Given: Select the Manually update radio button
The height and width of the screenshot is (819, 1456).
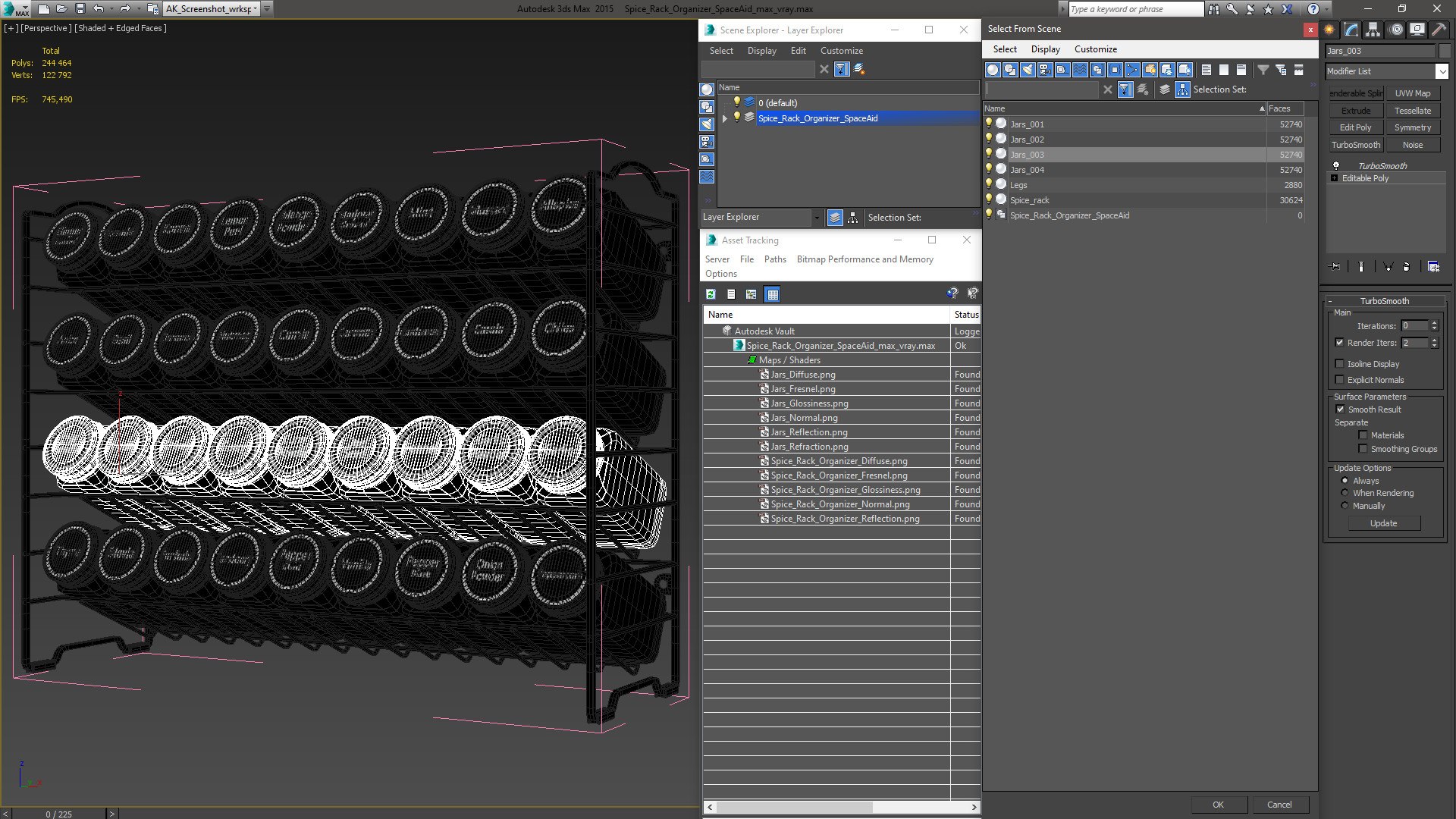Looking at the screenshot, I should click(x=1345, y=506).
